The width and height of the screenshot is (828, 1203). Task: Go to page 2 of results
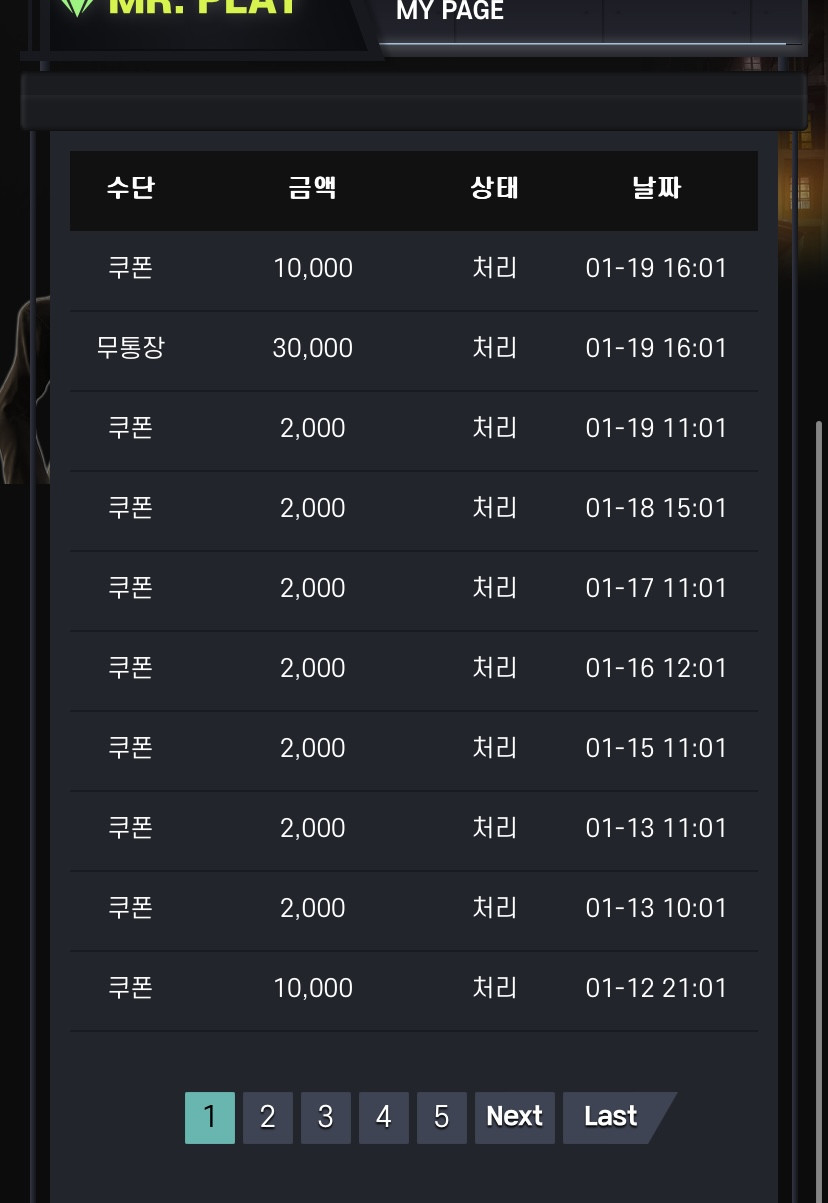(268, 1117)
